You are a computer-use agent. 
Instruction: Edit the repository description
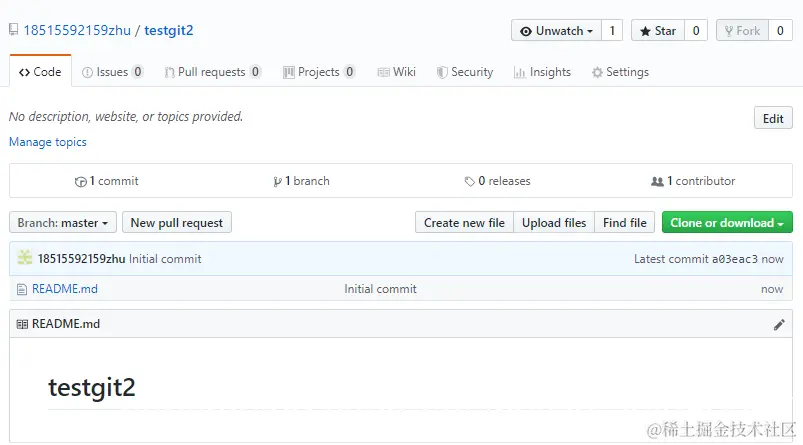click(773, 118)
